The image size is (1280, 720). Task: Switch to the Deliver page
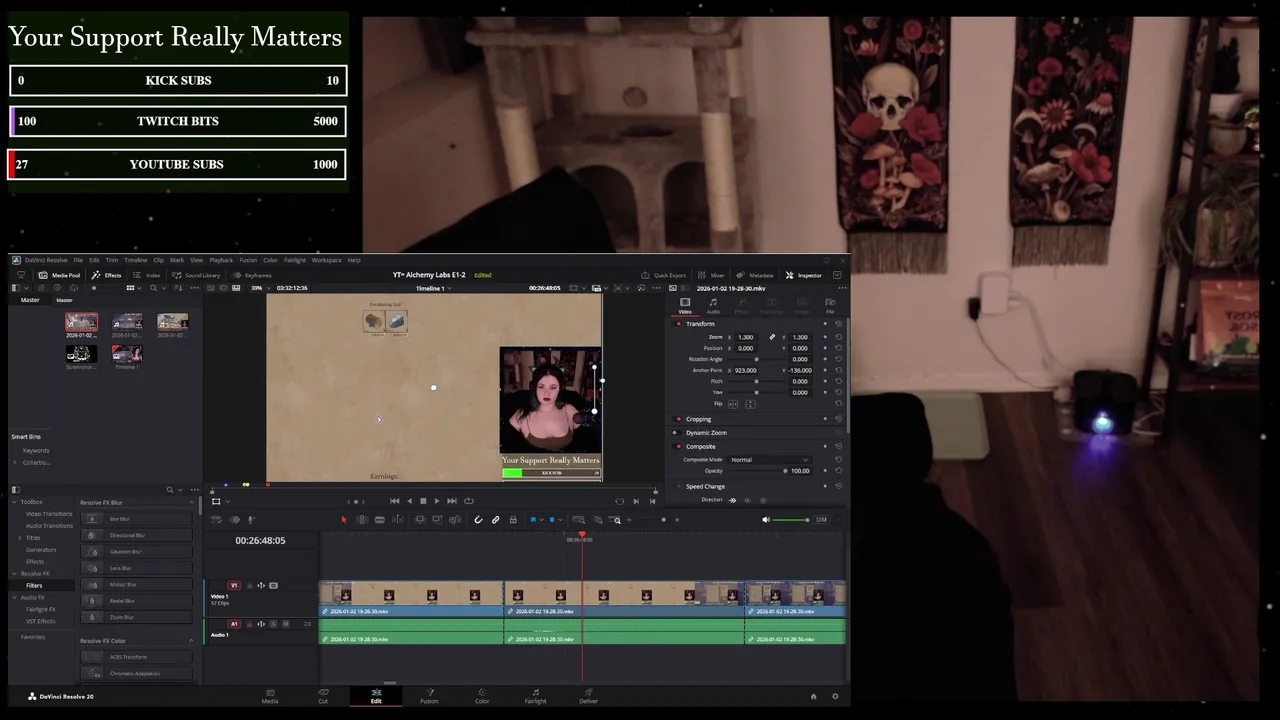(588, 696)
